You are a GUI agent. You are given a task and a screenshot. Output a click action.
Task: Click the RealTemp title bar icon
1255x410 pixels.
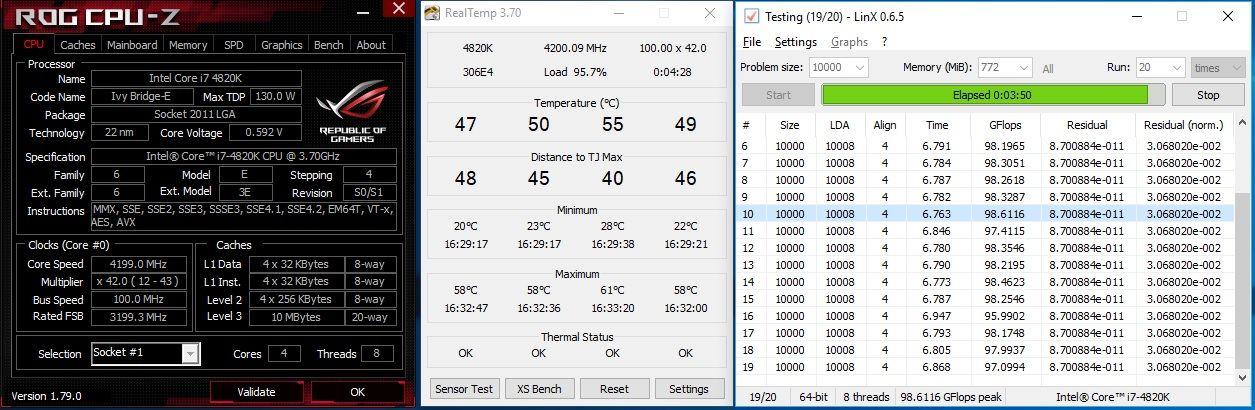point(432,14)
